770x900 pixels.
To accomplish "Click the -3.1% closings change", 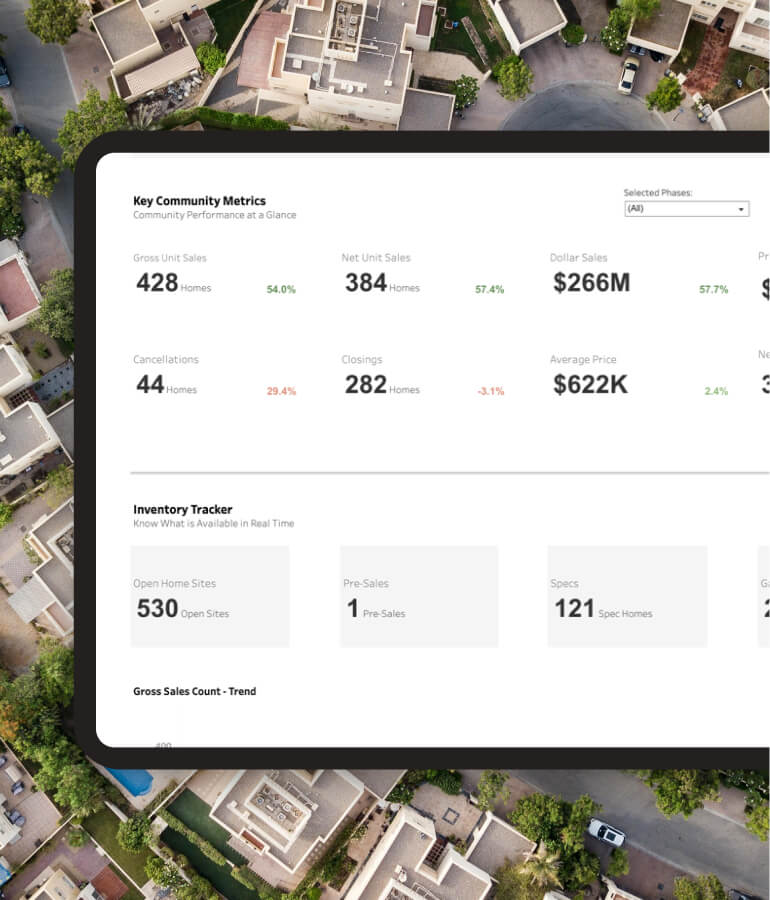I will pyautogui.click(x=491, y=391).
